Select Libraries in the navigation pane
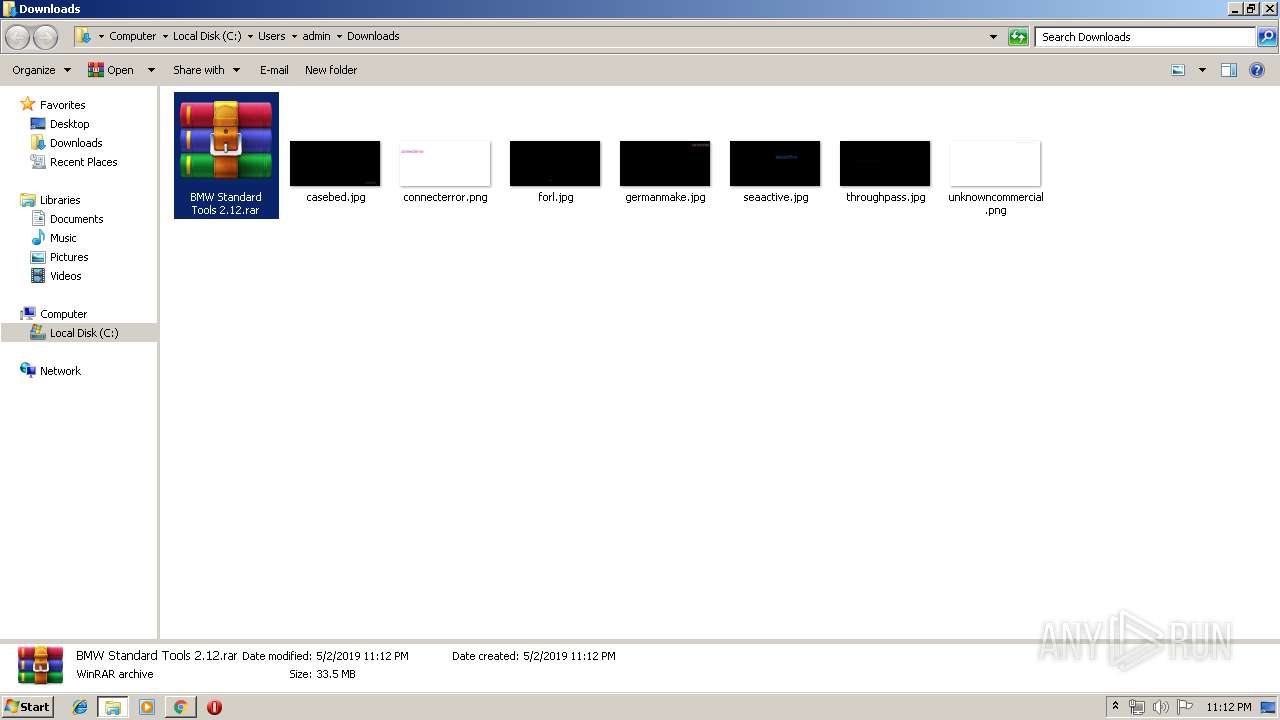 [x=60, y=200]
